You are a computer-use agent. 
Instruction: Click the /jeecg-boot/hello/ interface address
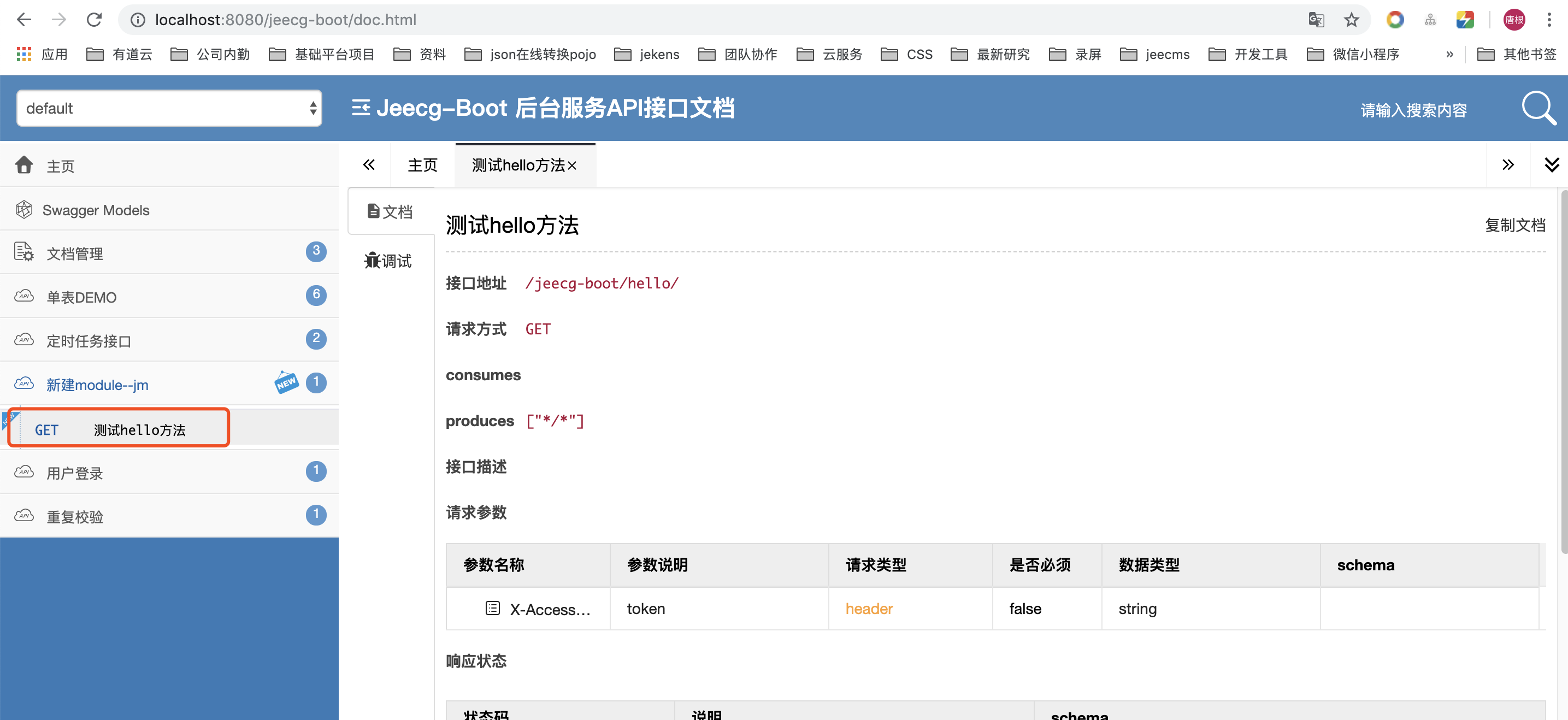(x=602, y=283)
